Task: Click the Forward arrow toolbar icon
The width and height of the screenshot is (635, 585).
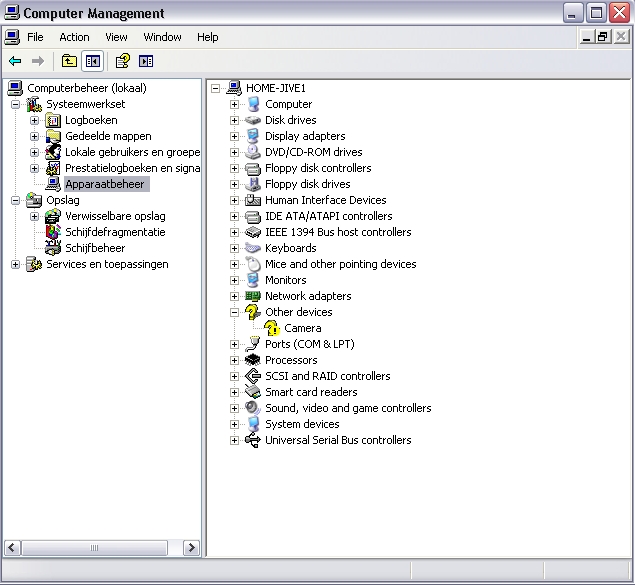Action: [38, 61]
